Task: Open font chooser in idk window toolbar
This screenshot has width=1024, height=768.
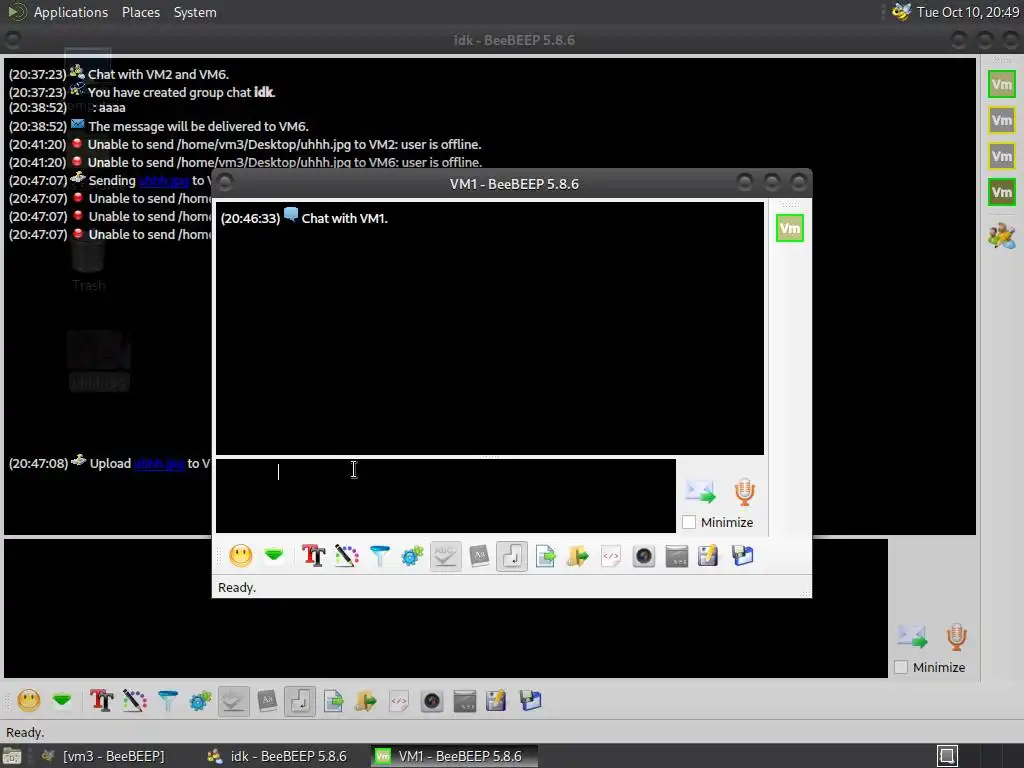Action: tap(101, 701)
